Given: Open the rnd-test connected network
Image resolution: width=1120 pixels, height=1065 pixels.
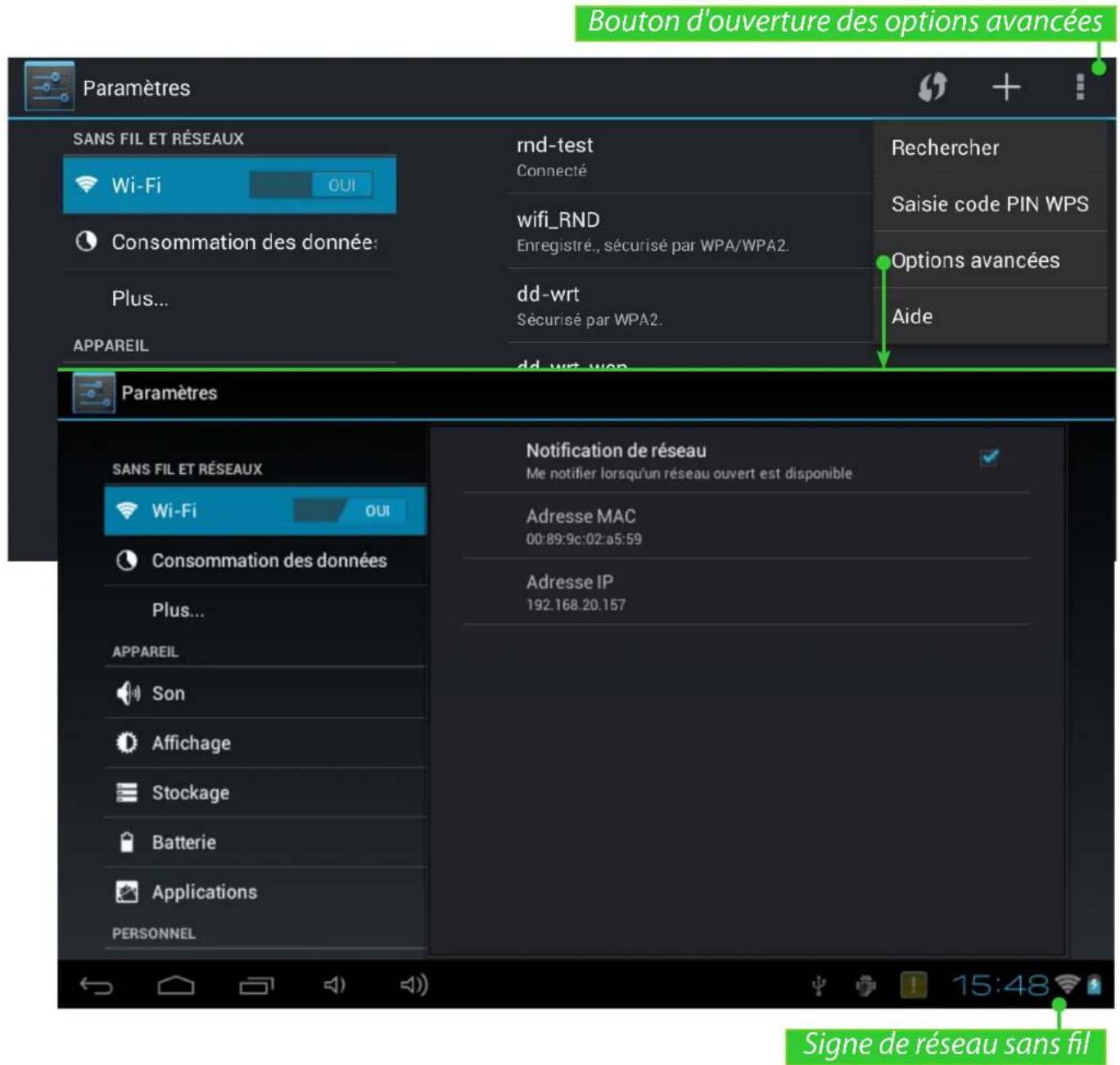Looking at the screenshot, I should coord(689,156).
